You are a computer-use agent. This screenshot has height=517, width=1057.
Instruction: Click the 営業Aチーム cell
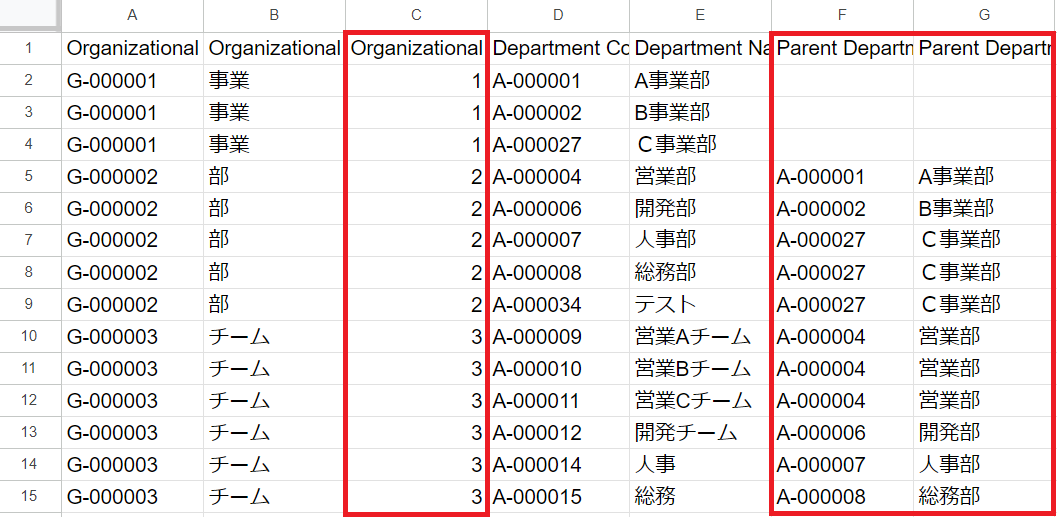tap(692, 337)
